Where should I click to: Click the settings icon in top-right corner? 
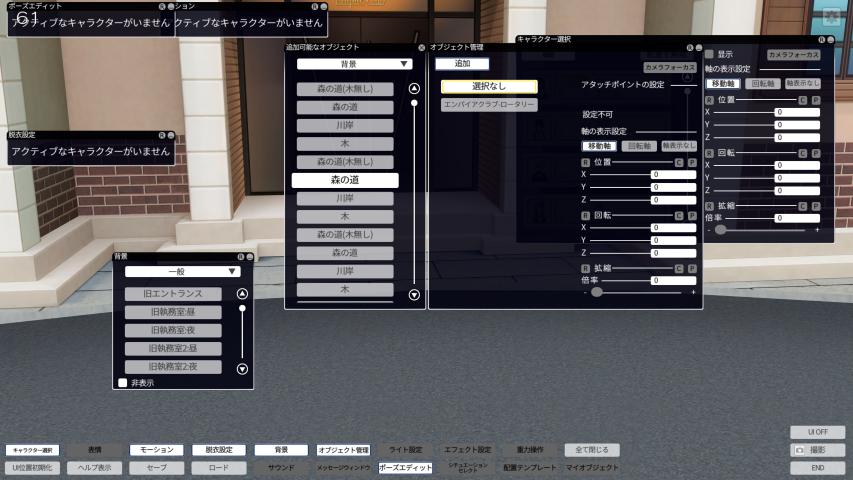coord(836,17)
